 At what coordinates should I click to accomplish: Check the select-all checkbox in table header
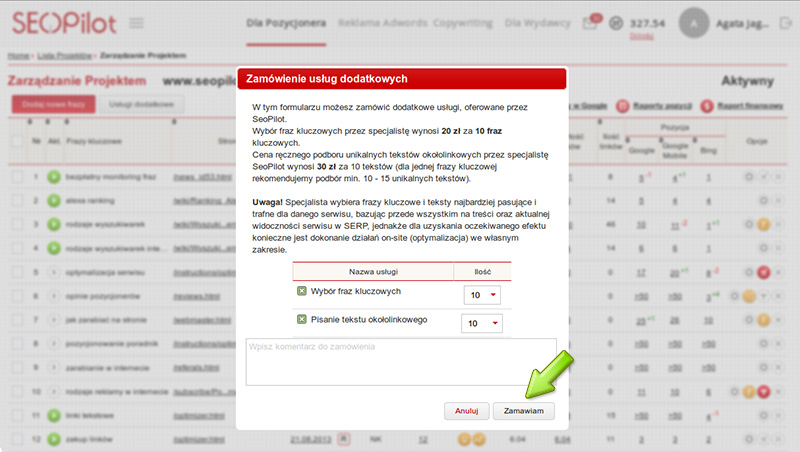click(17, 142)
